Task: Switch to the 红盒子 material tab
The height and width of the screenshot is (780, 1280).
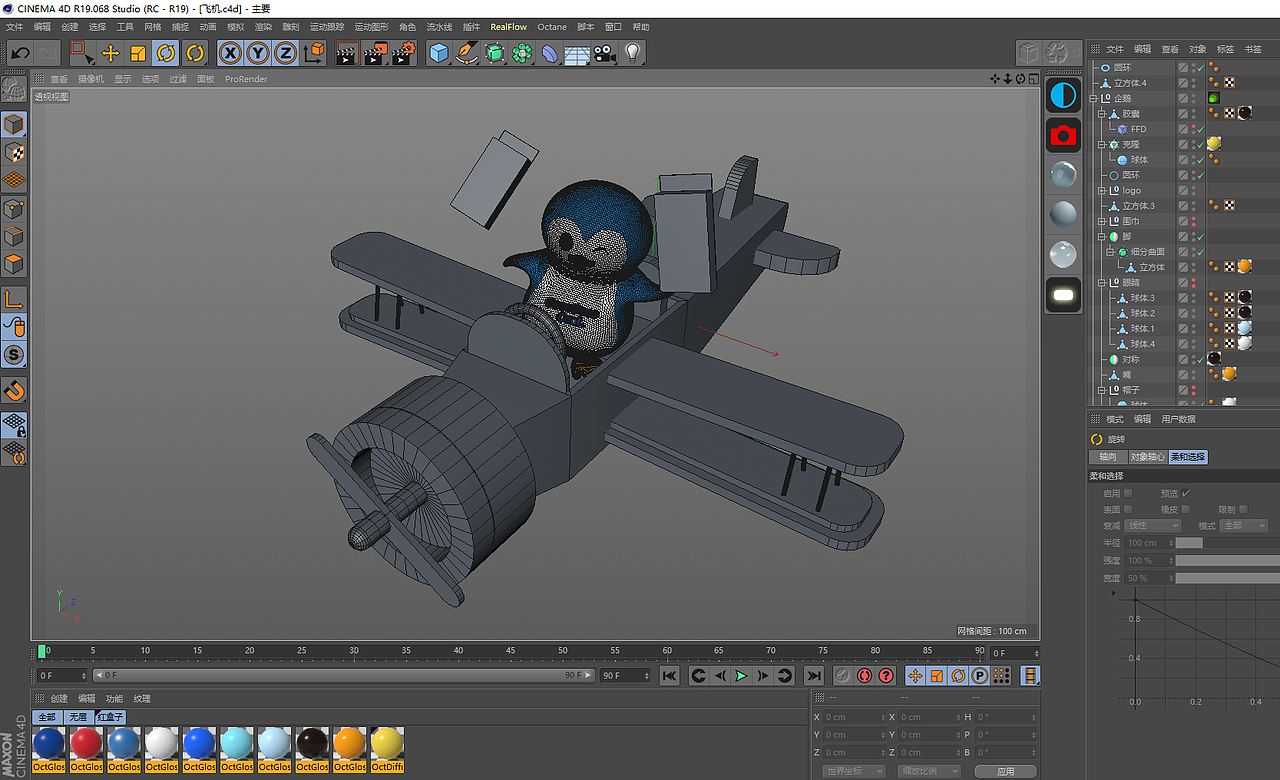Action: click(x=111, y=715)
